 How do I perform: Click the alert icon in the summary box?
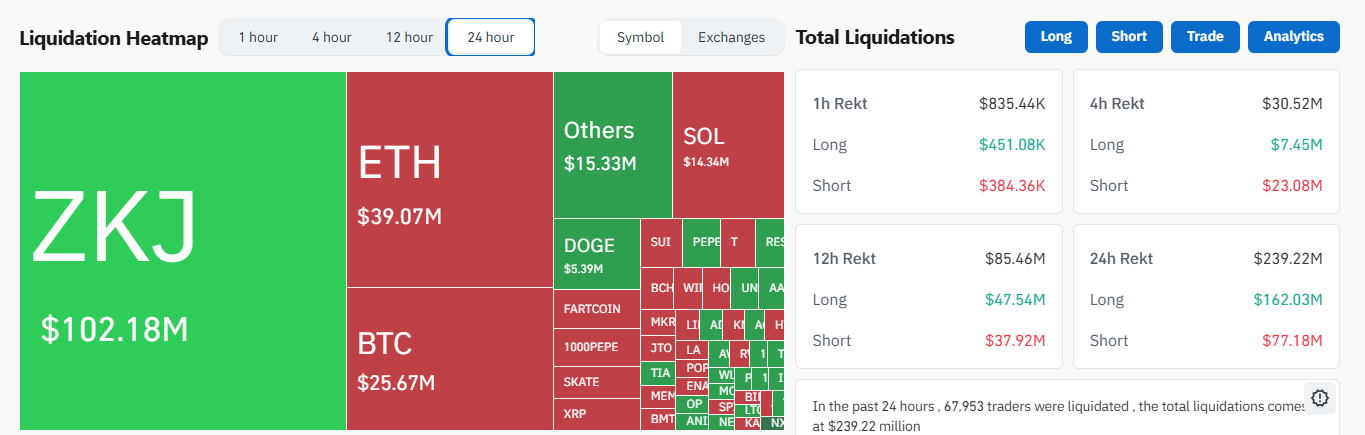point(1319,398)
